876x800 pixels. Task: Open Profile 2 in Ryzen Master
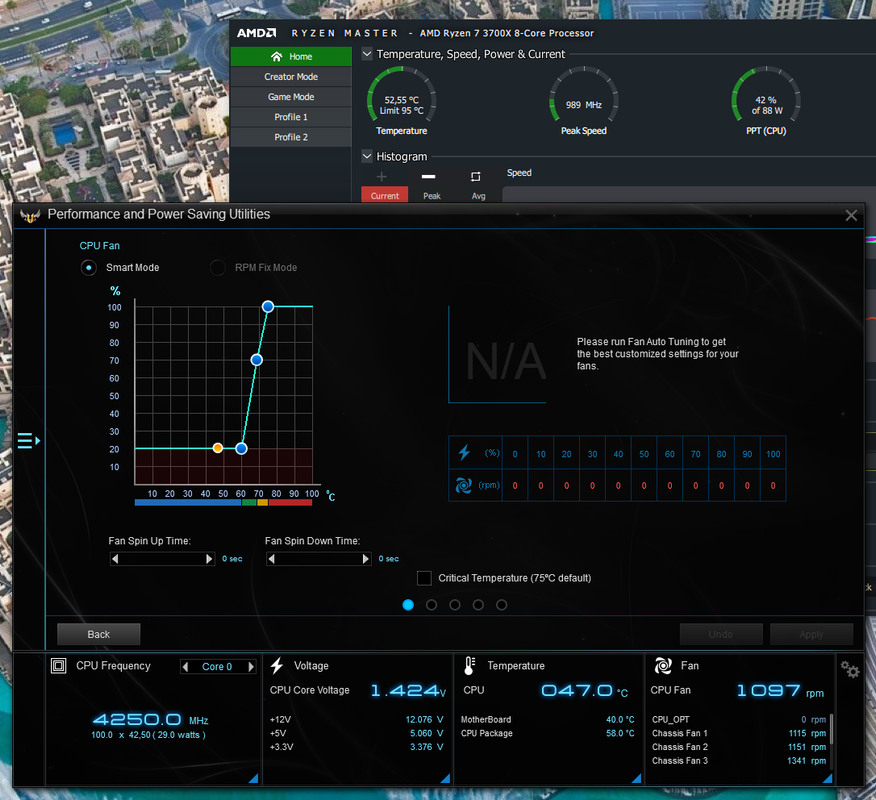point(291,137)
